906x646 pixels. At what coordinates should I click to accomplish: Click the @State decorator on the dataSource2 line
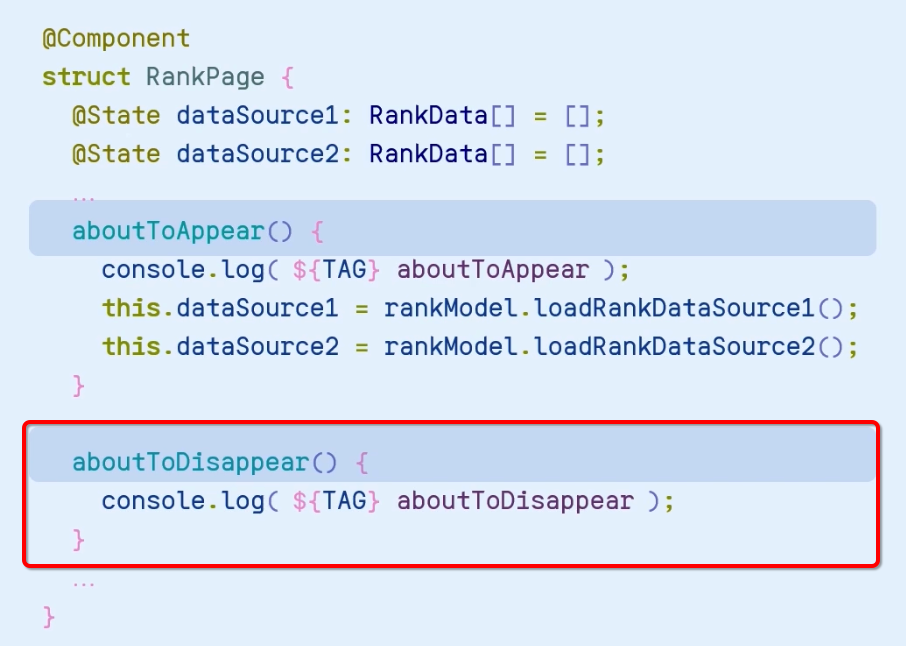(x=116, y=154)
